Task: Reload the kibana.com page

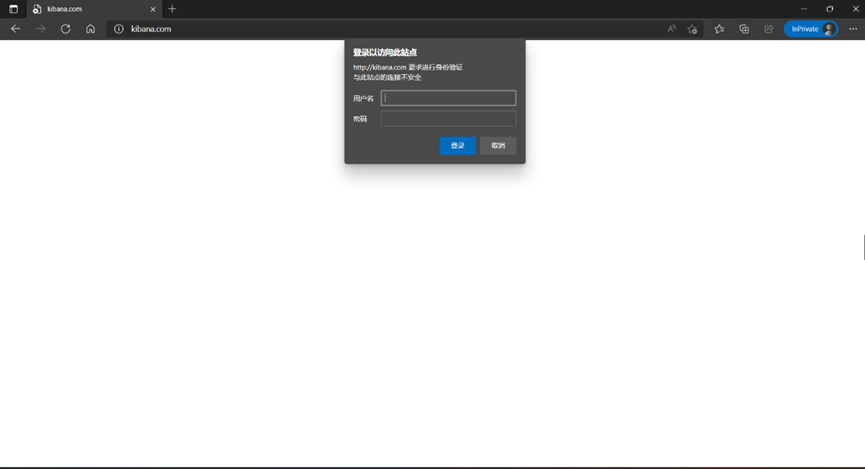Action: pyautogui.click(x=66, y=29)
